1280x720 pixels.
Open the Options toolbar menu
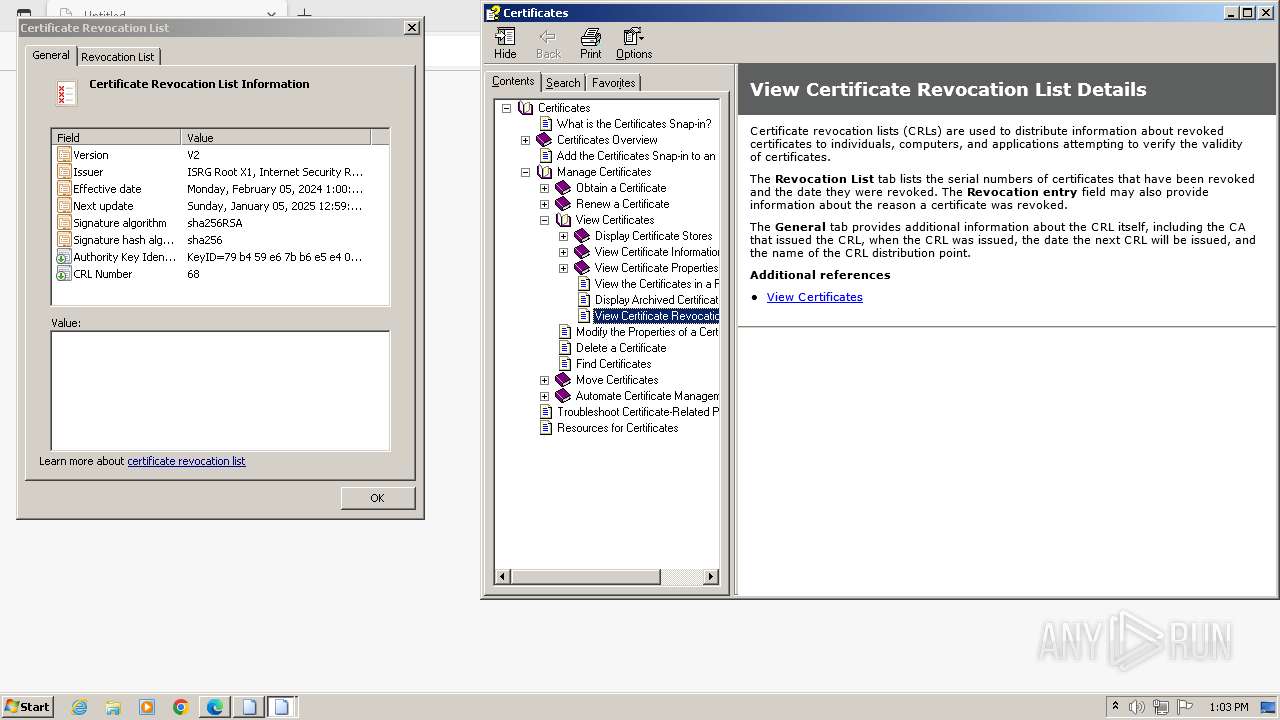click(x=634, y=43)
